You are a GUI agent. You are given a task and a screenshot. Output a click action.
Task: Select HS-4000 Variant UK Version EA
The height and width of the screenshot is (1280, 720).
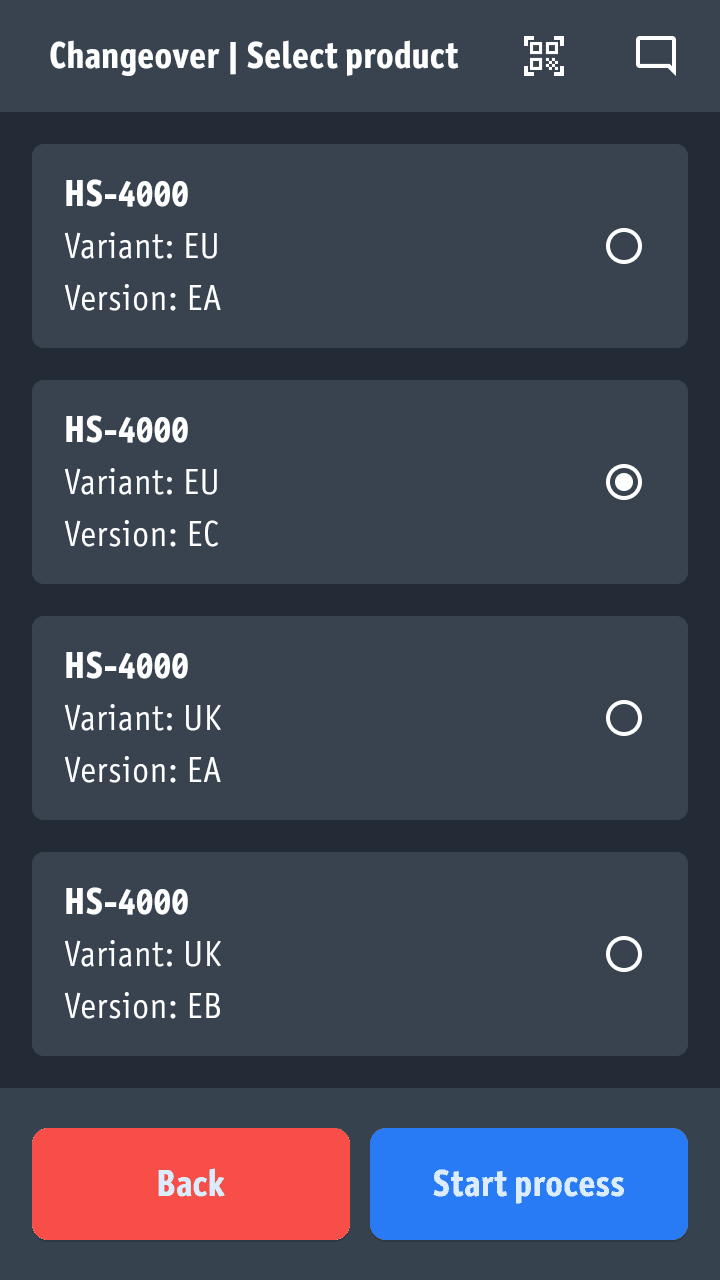(x=624, y=718)
